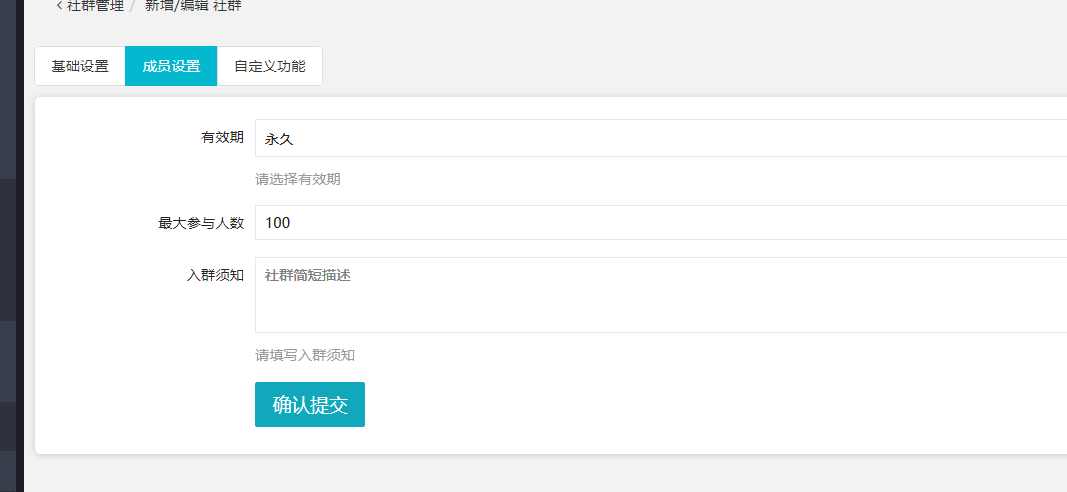1067x492 pixels.
Task: Focus the 入群须知 text area
Action: [x=661, y=295]
